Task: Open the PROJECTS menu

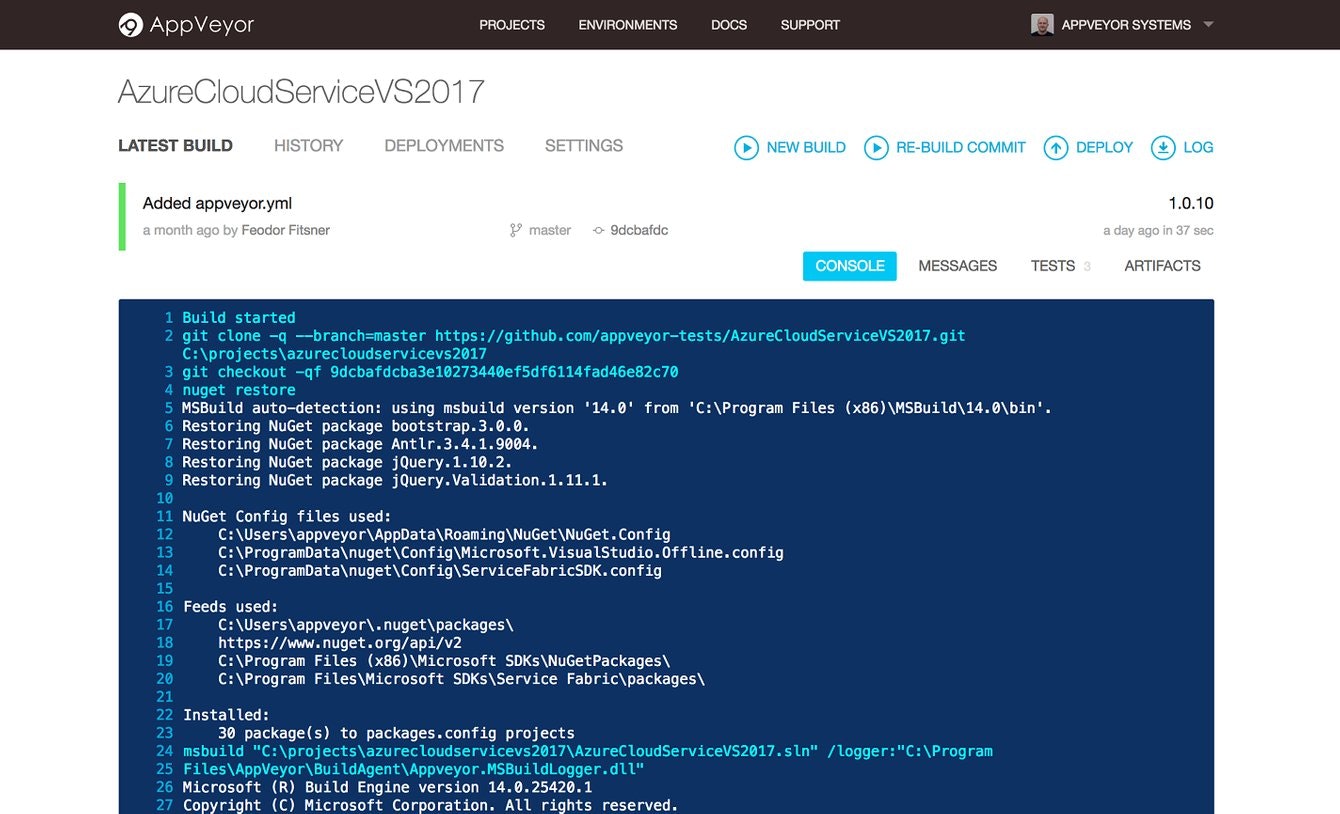Action: click(512, 25)
